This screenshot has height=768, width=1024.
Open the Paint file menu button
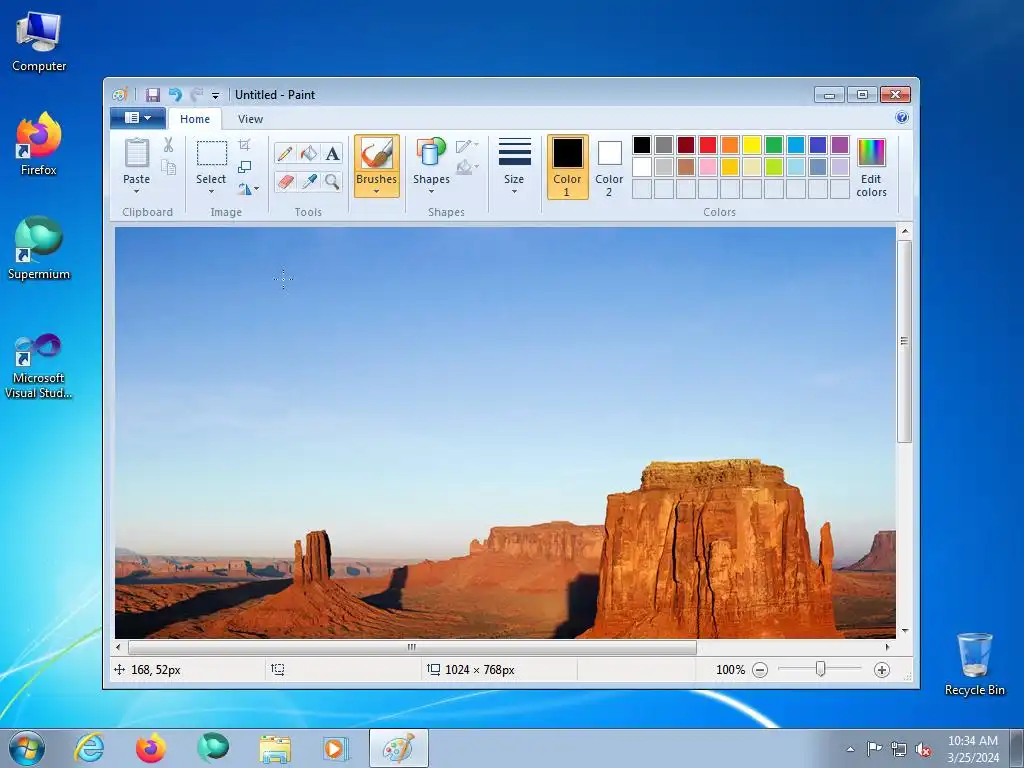coord(137,118)
